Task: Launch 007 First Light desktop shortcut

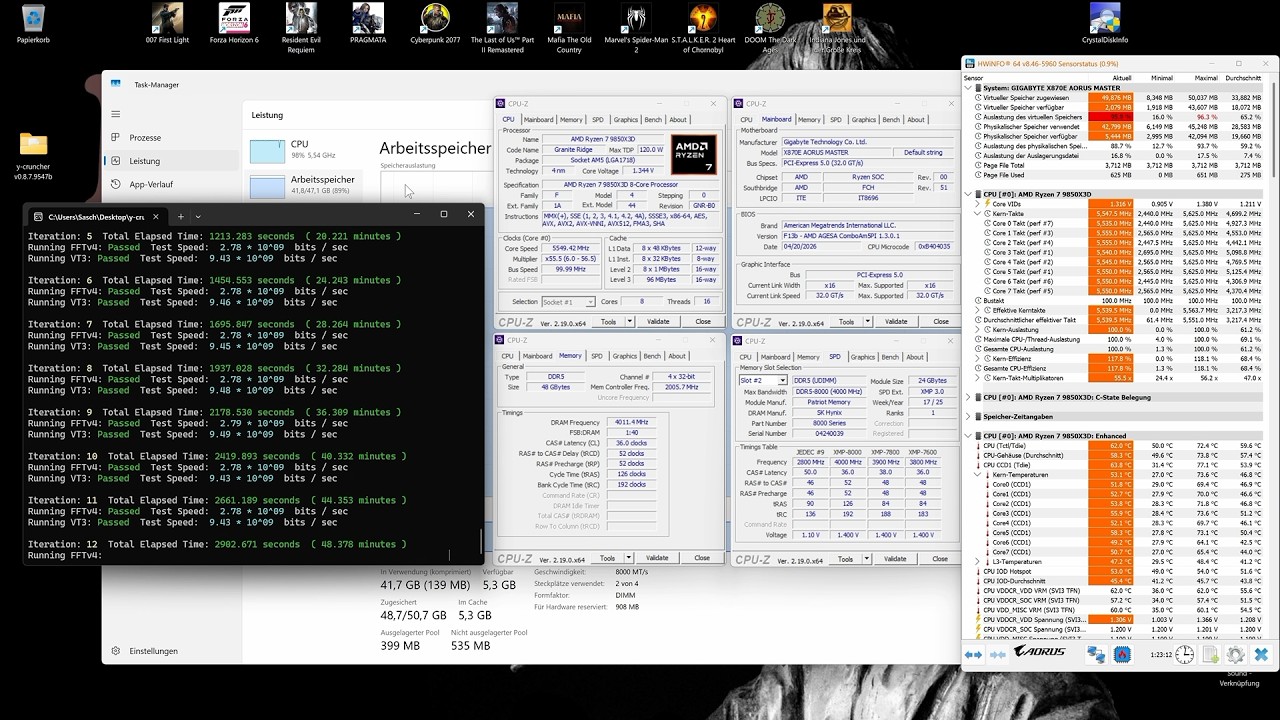Action: (x=167, y=24)
